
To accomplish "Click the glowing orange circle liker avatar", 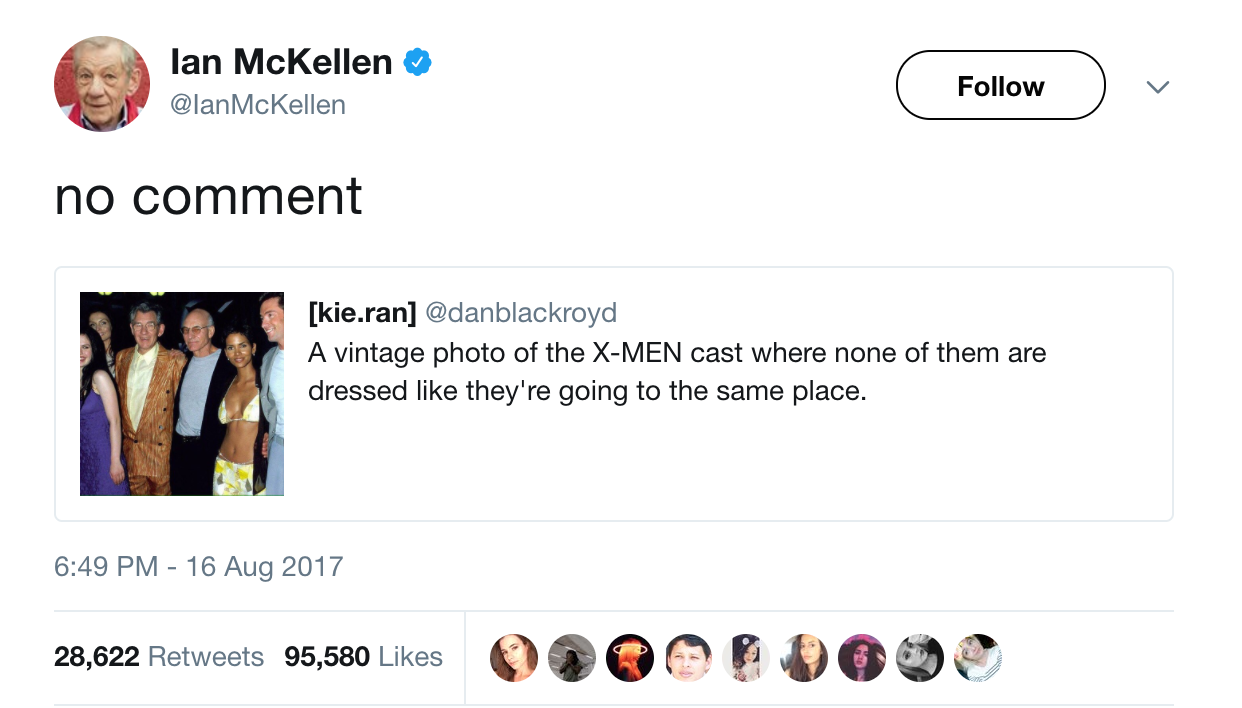I will click(629, 658).
